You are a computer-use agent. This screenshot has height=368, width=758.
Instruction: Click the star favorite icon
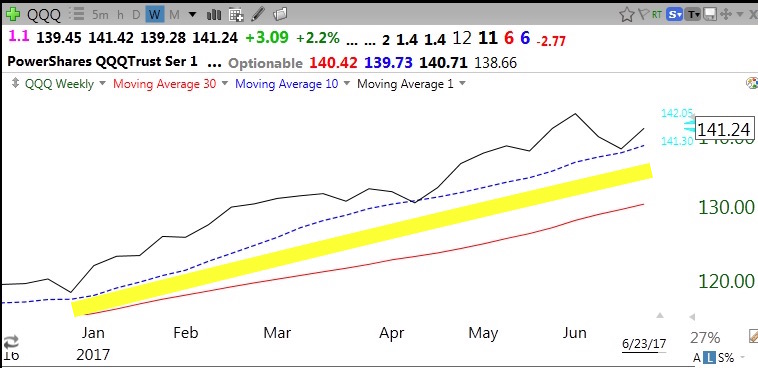(x=627, y=15)
